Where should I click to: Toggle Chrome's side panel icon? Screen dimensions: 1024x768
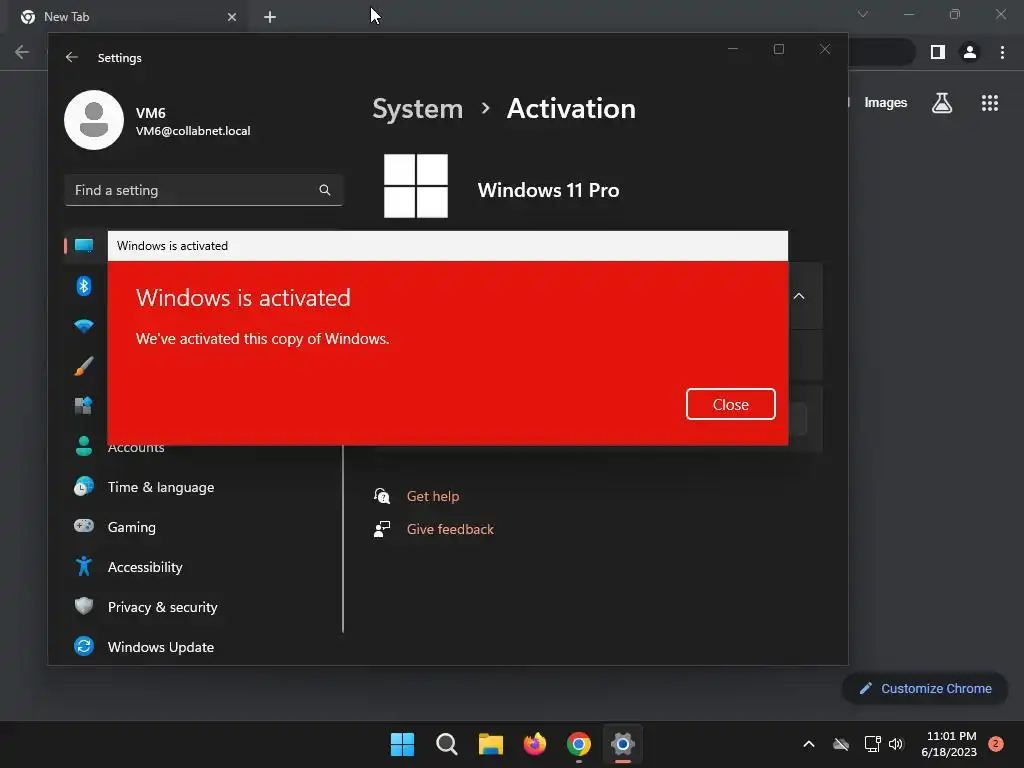tap(938, 52)
